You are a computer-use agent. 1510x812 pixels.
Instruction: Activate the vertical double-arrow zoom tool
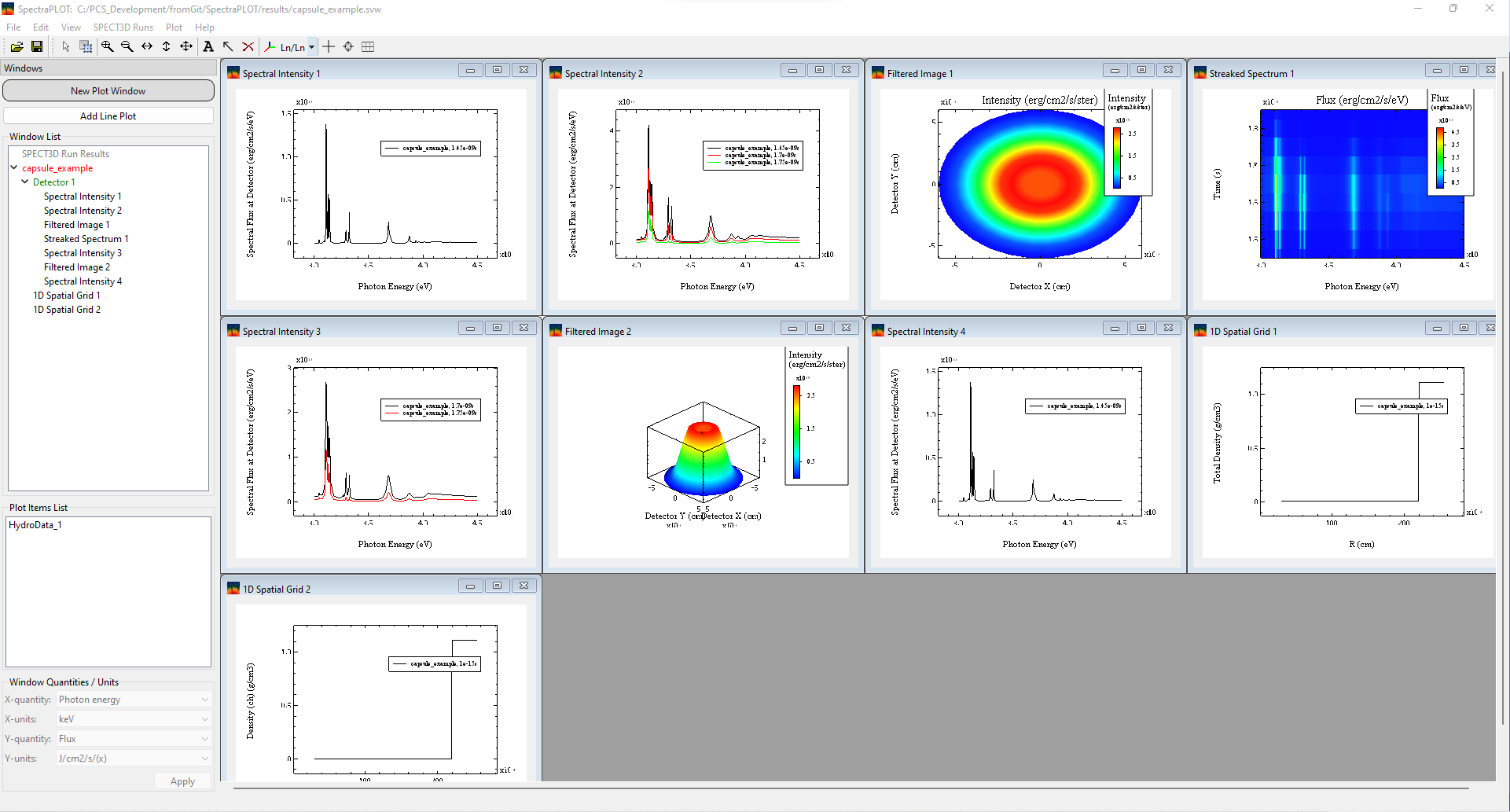[167, 47]
